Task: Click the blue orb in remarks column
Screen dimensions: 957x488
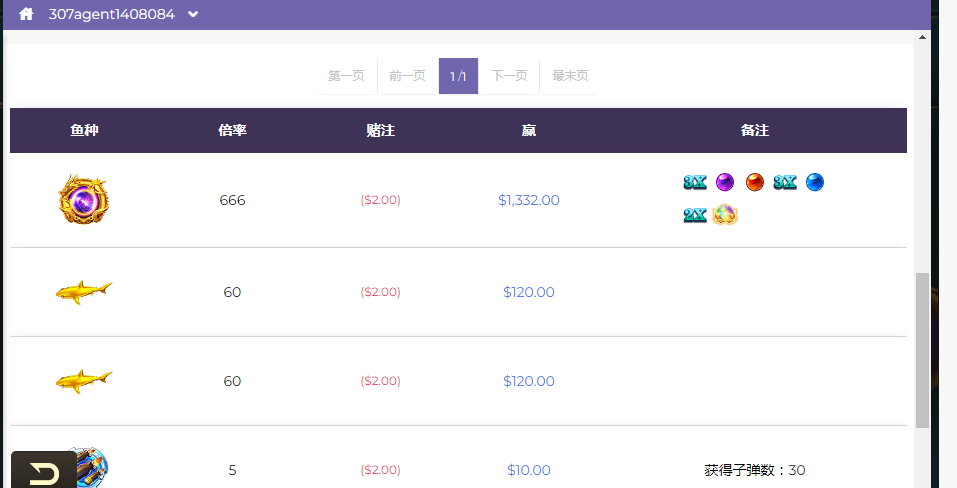Action: 815,182
